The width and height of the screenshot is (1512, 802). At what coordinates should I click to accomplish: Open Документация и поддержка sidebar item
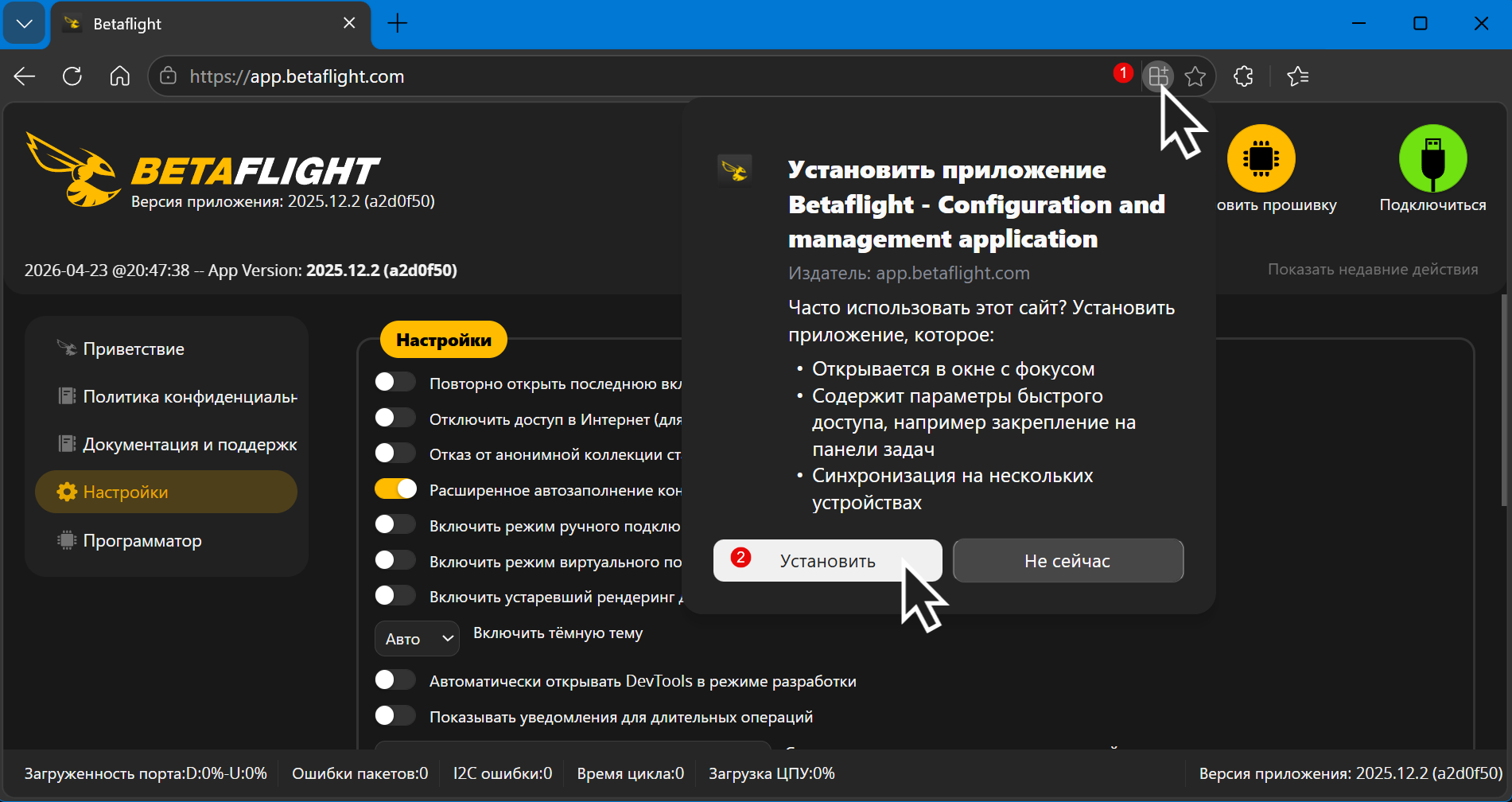[x=189, y=445]
